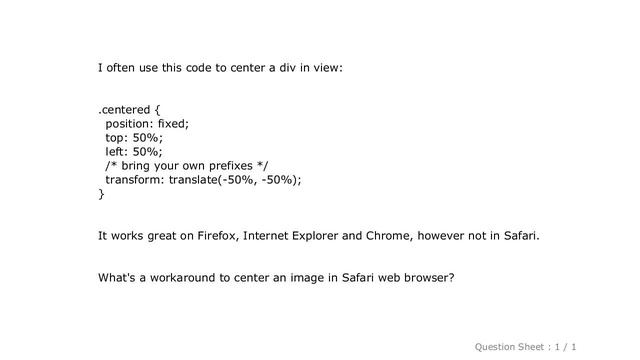This screenshot has height=360, width=640.
Task: Click the 'bring your own prefixes' comment
Action: pyautogui.click(x=187, y=166)
